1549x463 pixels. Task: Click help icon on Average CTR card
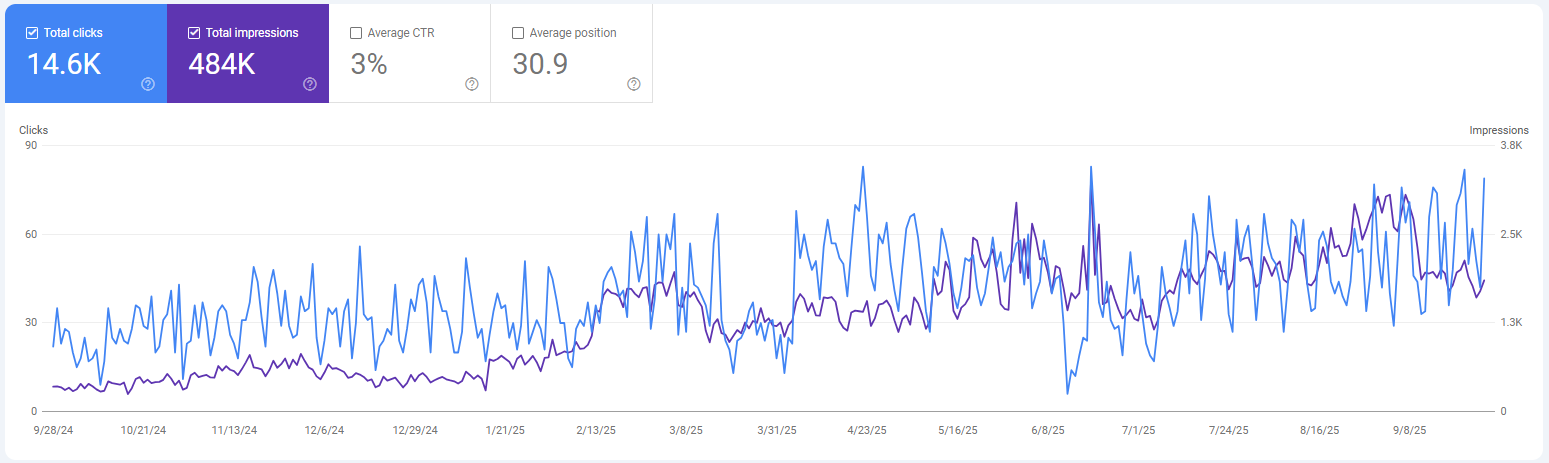point(472,84)
